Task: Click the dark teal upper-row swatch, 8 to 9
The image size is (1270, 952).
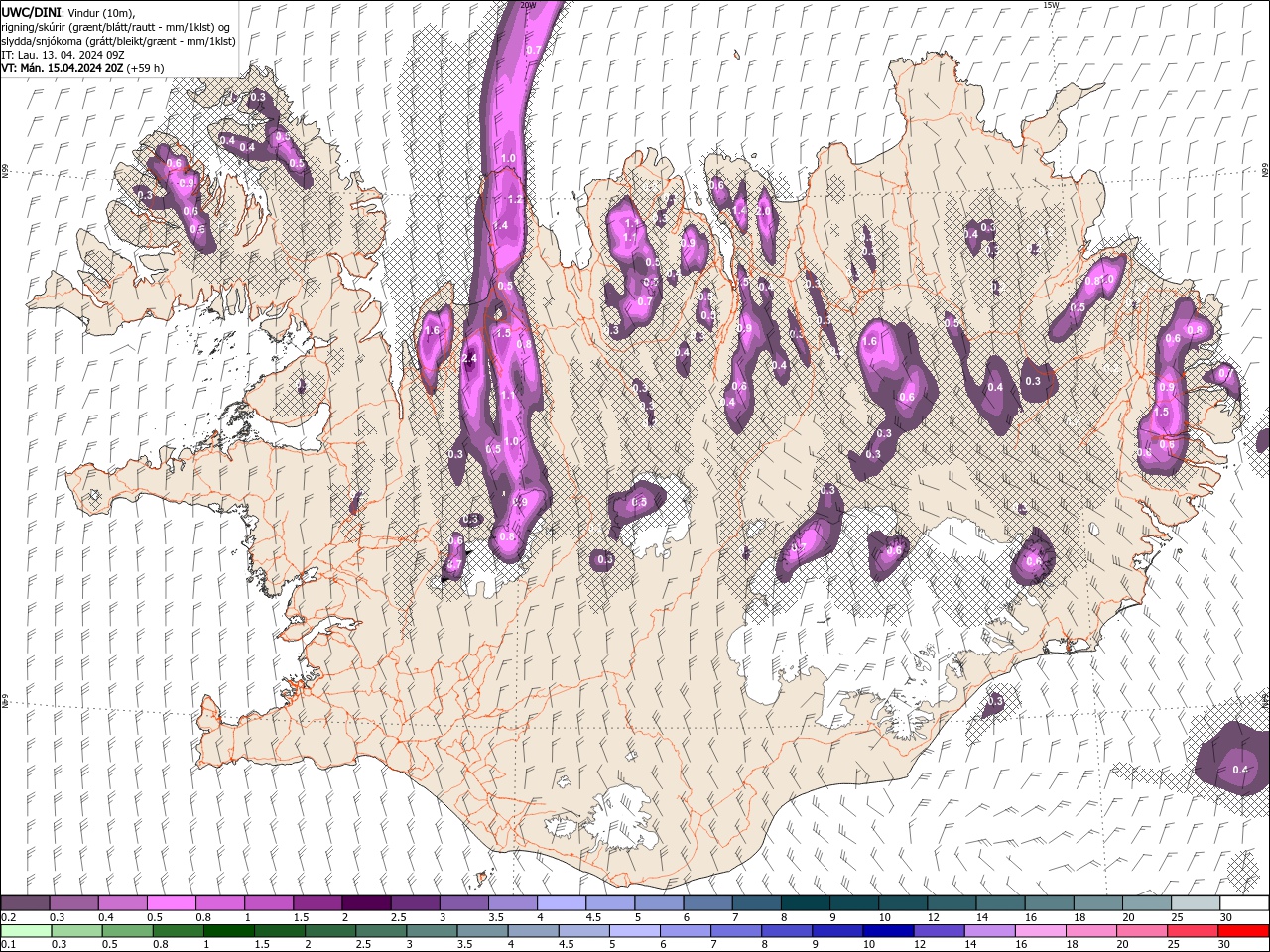Action: click(805, 903)
